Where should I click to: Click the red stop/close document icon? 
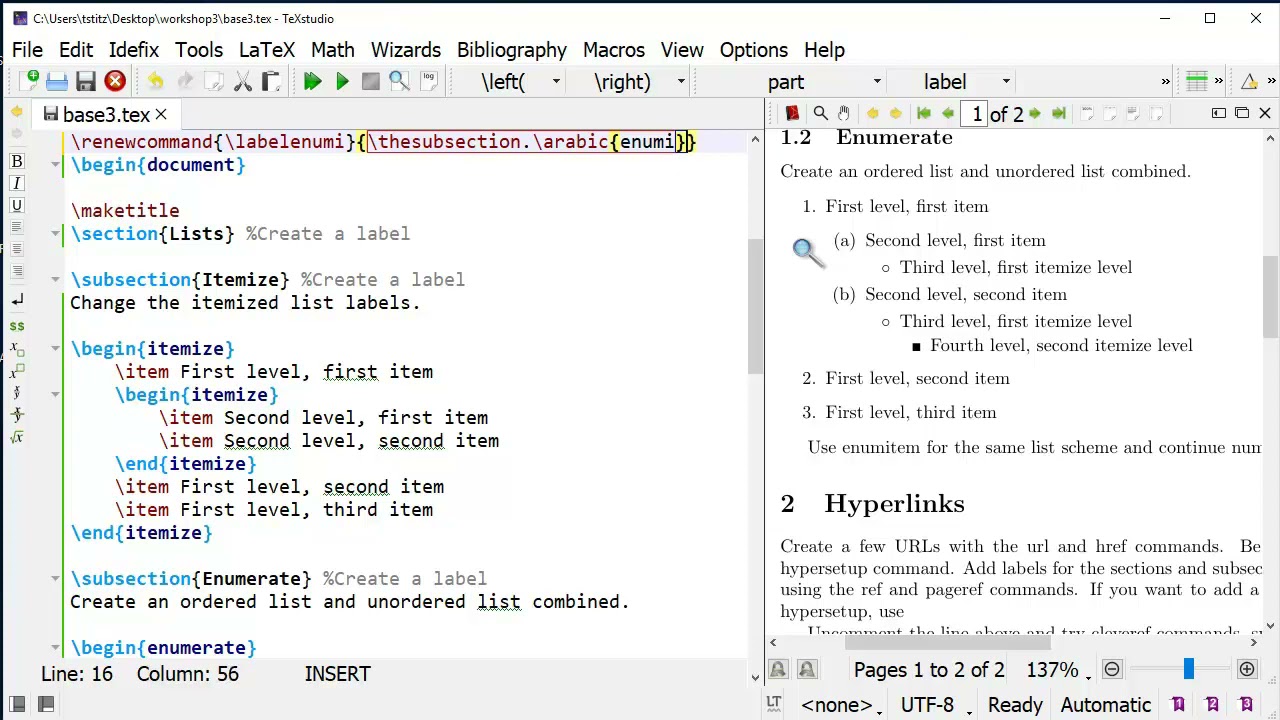pyautogui.click(x=115, y=82)
